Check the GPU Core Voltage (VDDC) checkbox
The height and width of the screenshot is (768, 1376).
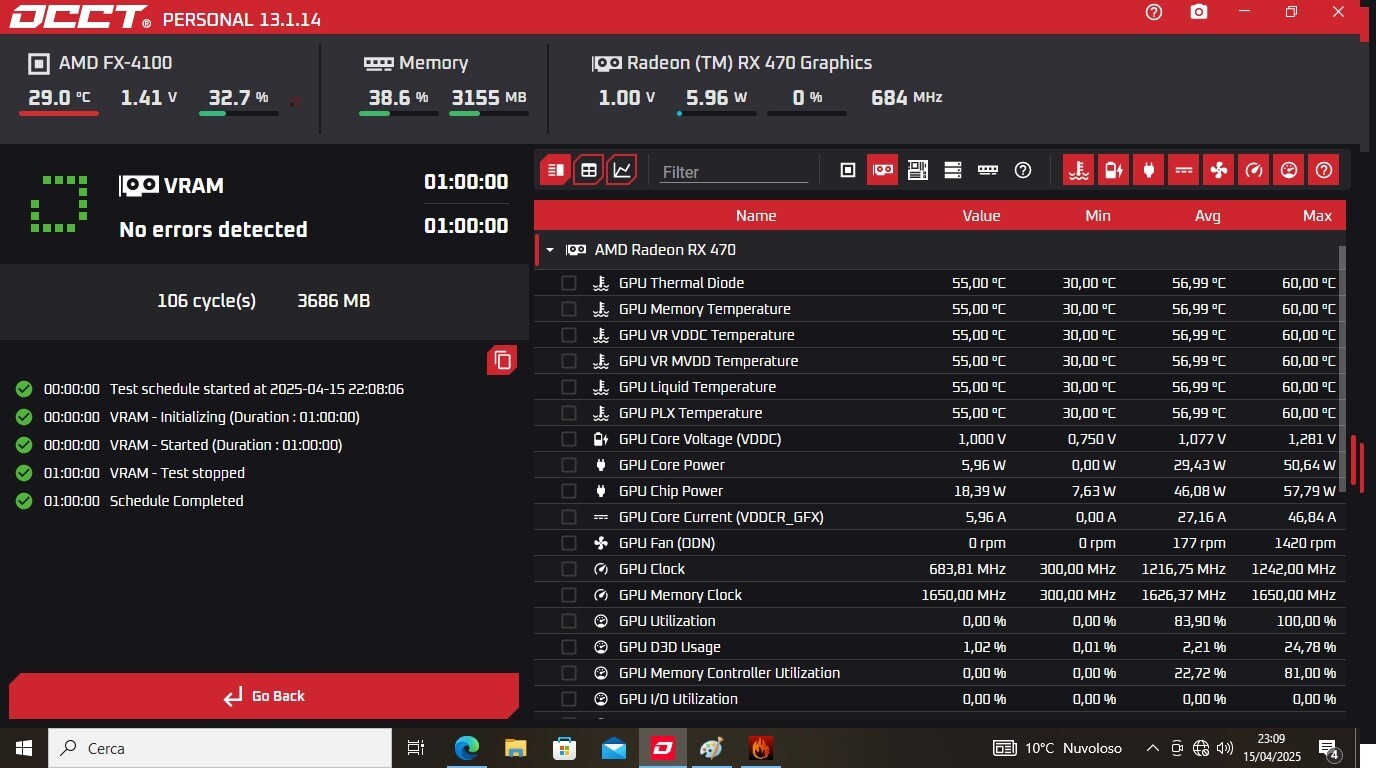pos(569,439)
